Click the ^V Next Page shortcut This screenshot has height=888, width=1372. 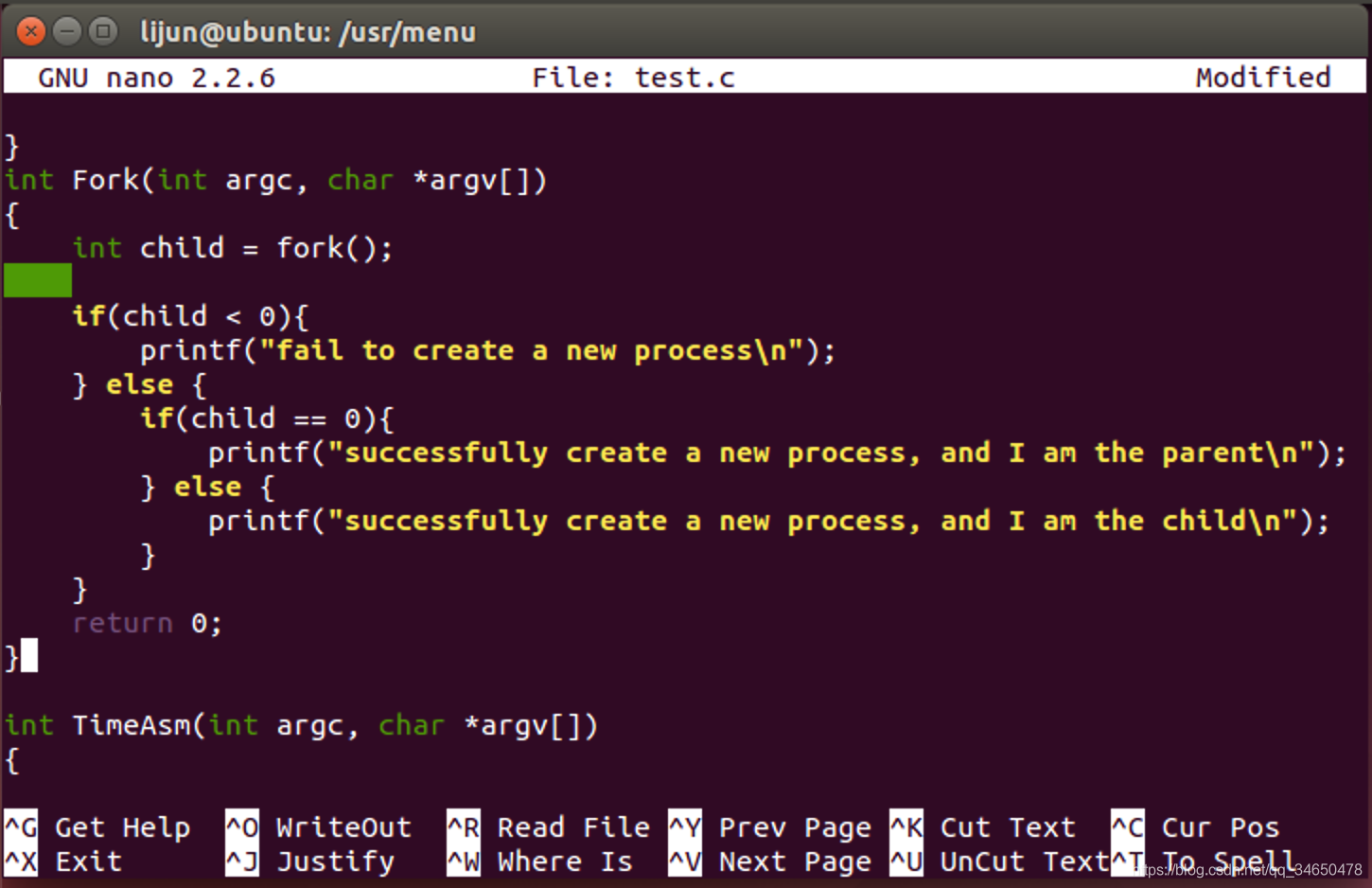770,861
